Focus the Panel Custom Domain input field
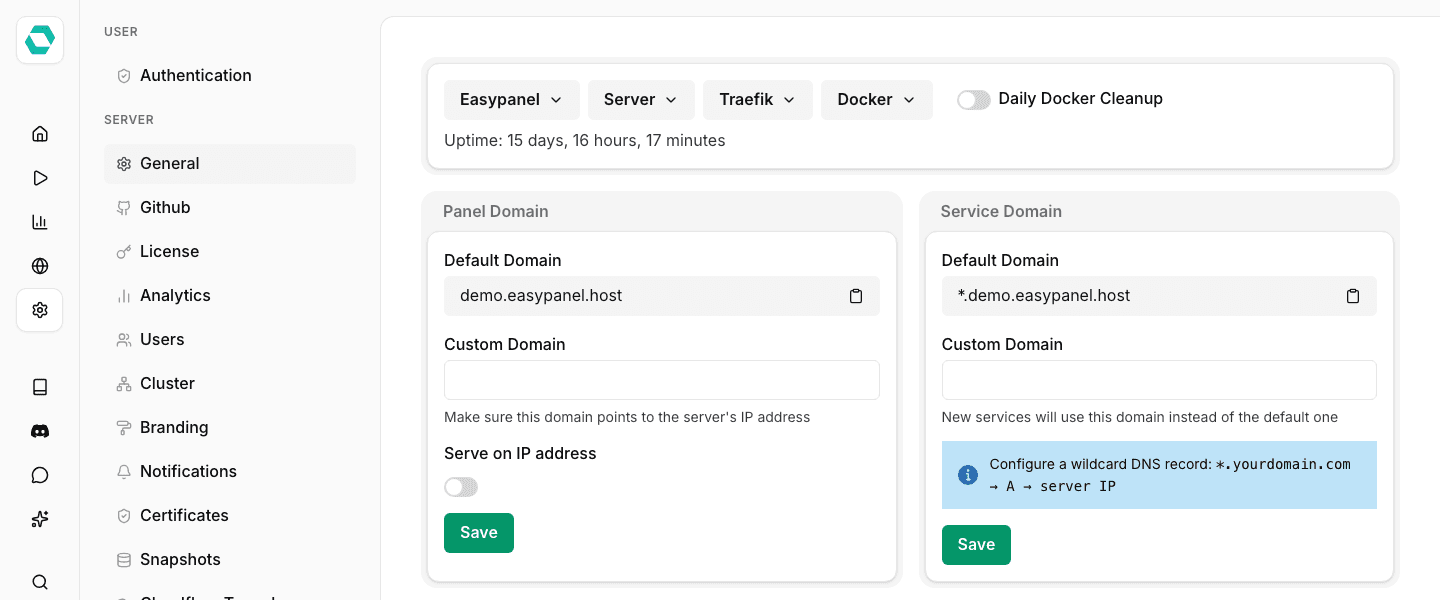 tap(662, 380)
